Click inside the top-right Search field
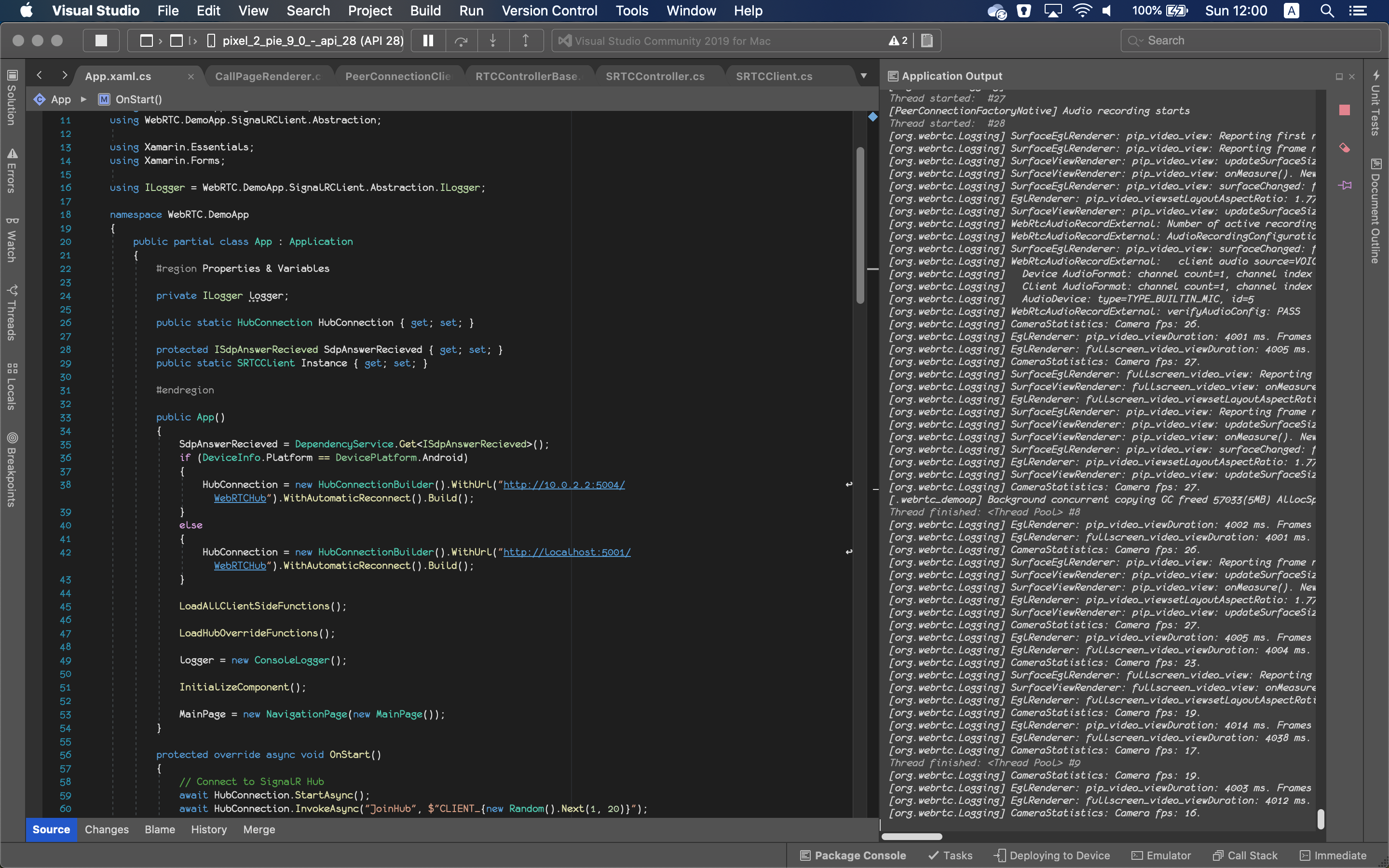1389x868 pixels. point(1251,40)
